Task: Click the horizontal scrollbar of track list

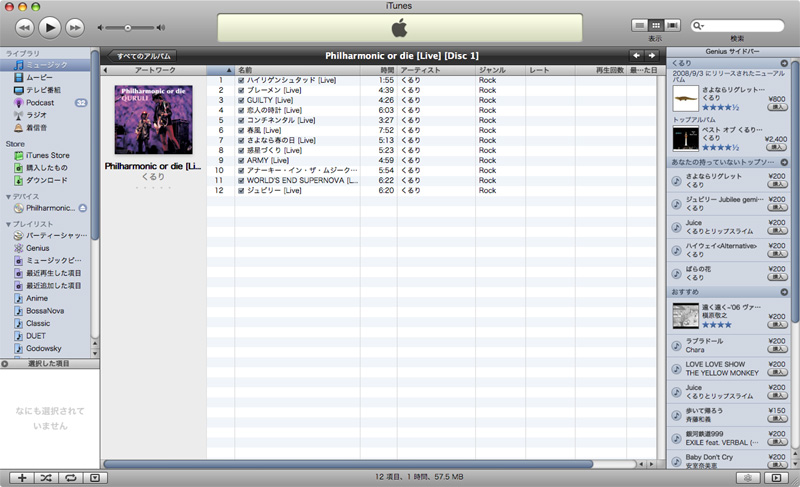Action: [348, 464]
